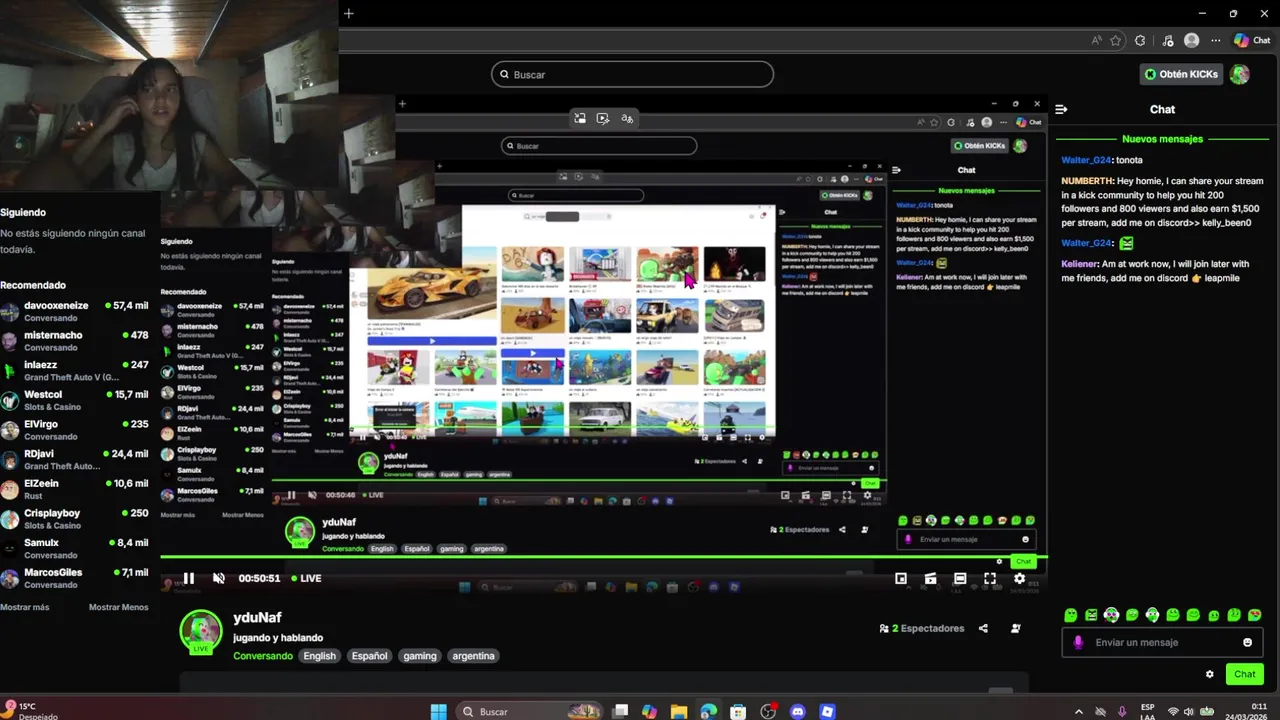
Task: Open yduNaf channel avatar
Action: tap(201, 631)
